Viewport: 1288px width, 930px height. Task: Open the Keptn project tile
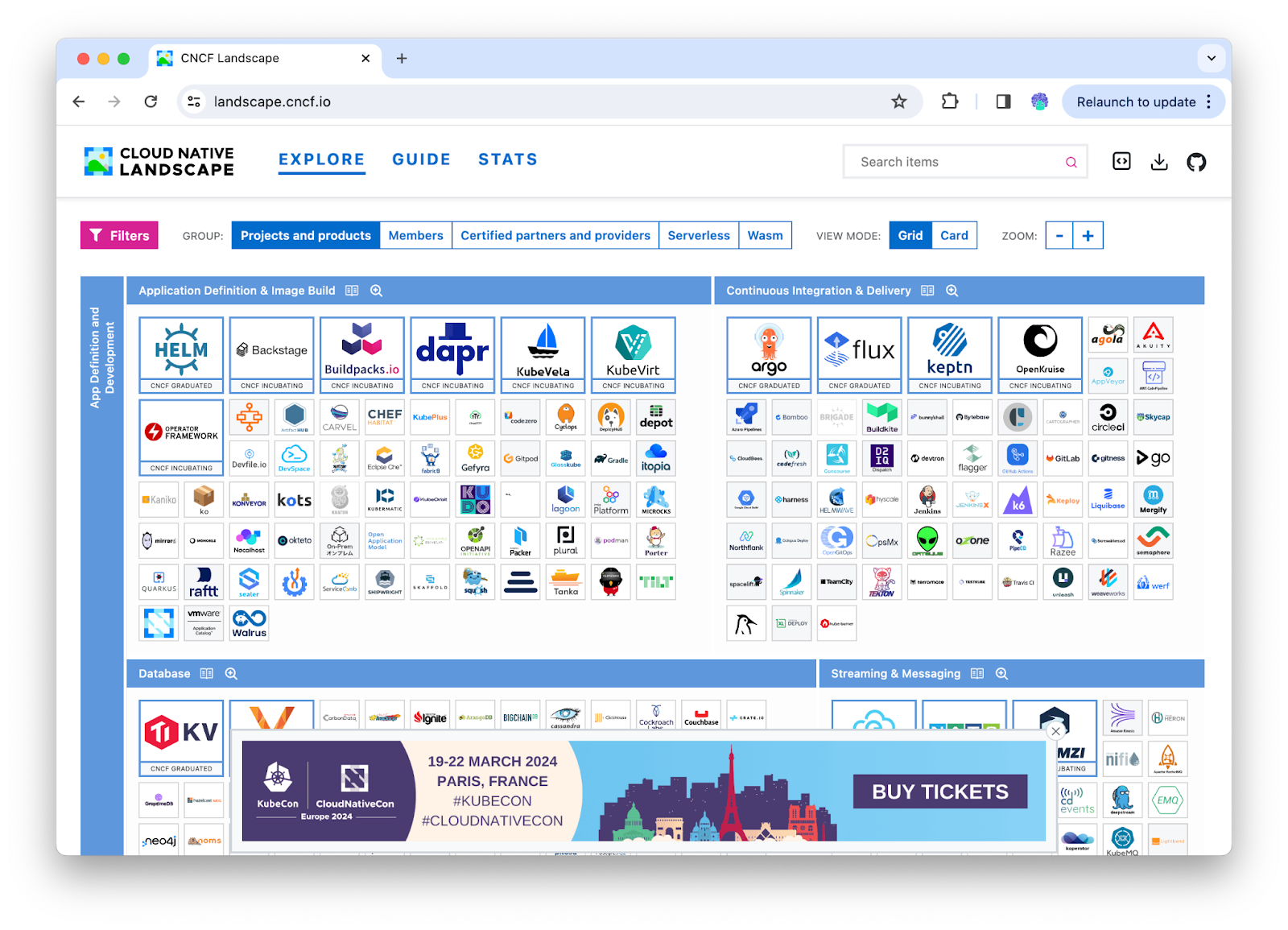(x=950, y=354)
